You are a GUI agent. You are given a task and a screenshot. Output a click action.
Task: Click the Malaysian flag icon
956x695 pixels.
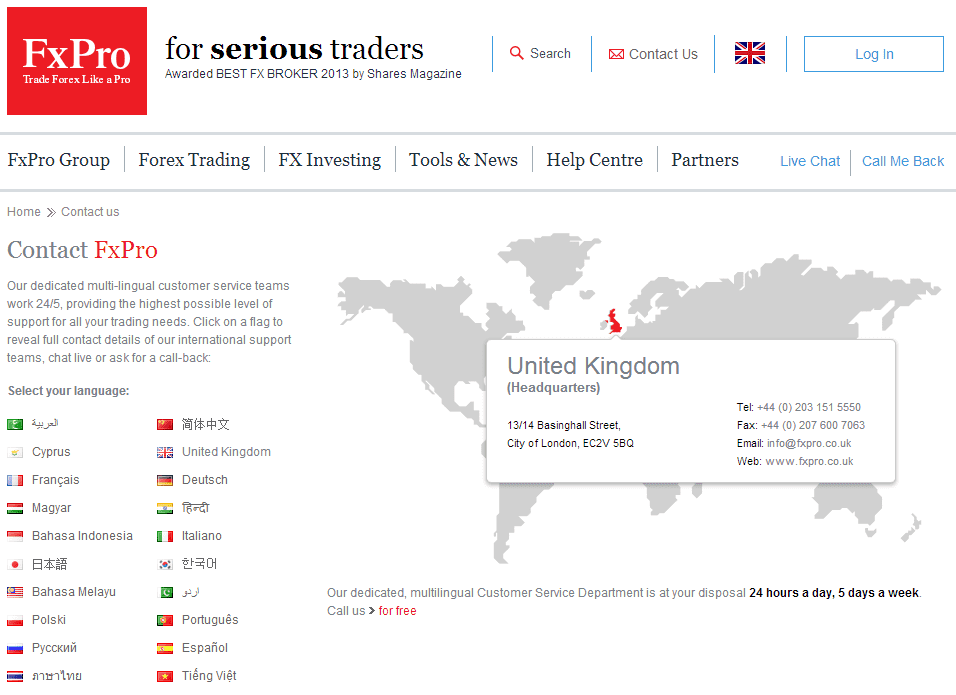15,592
